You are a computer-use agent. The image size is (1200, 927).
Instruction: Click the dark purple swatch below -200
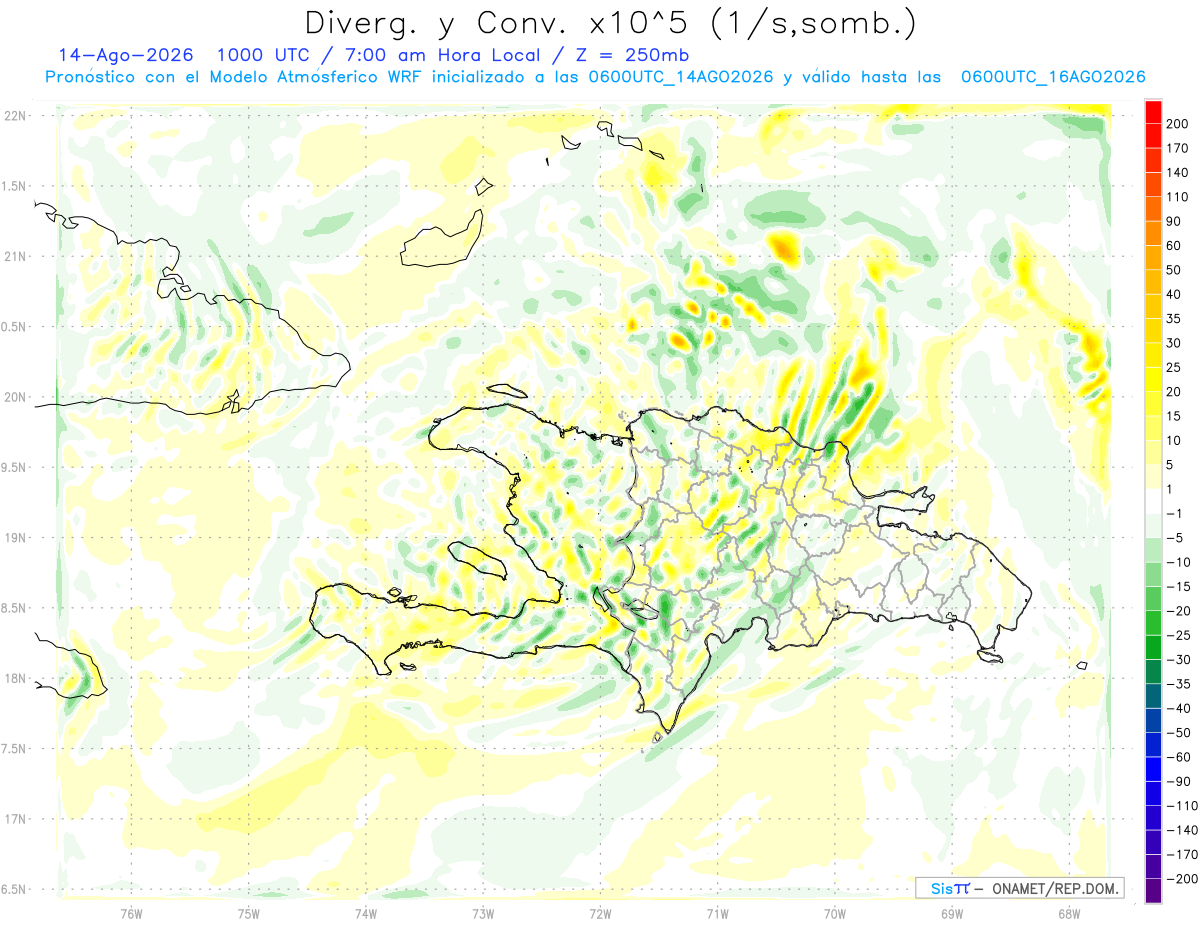pos(1153,891)
